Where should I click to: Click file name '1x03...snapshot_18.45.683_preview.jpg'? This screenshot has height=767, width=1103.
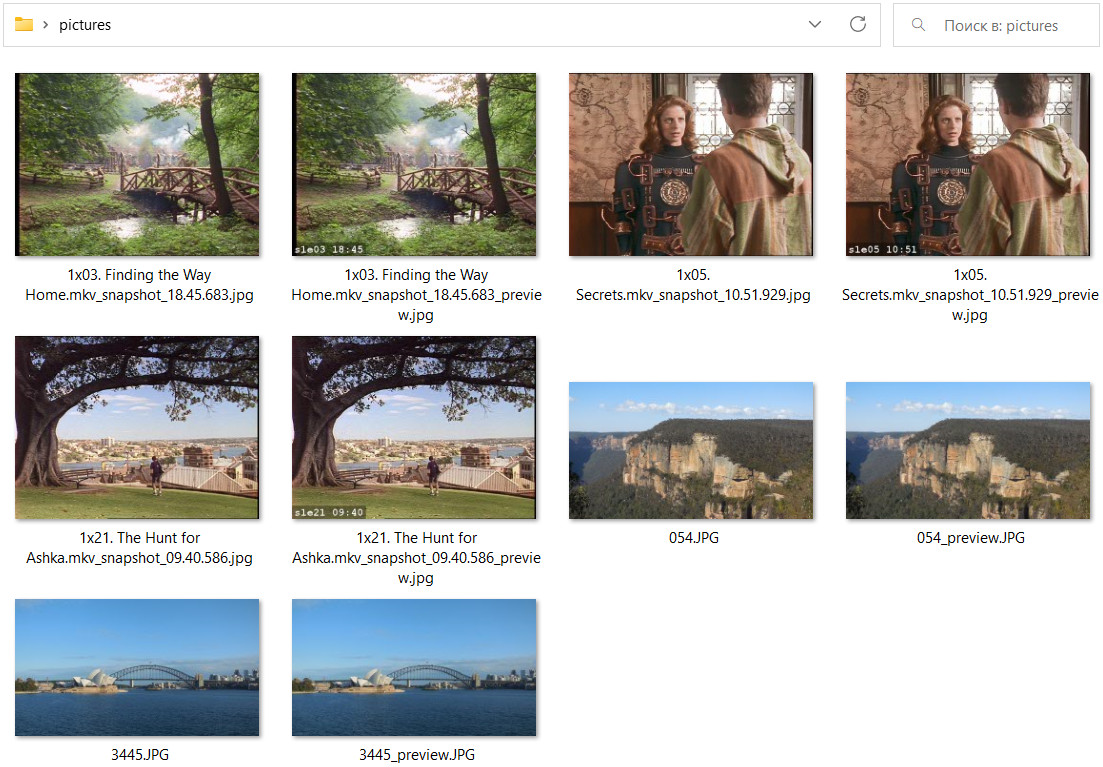tap(416, 295)
